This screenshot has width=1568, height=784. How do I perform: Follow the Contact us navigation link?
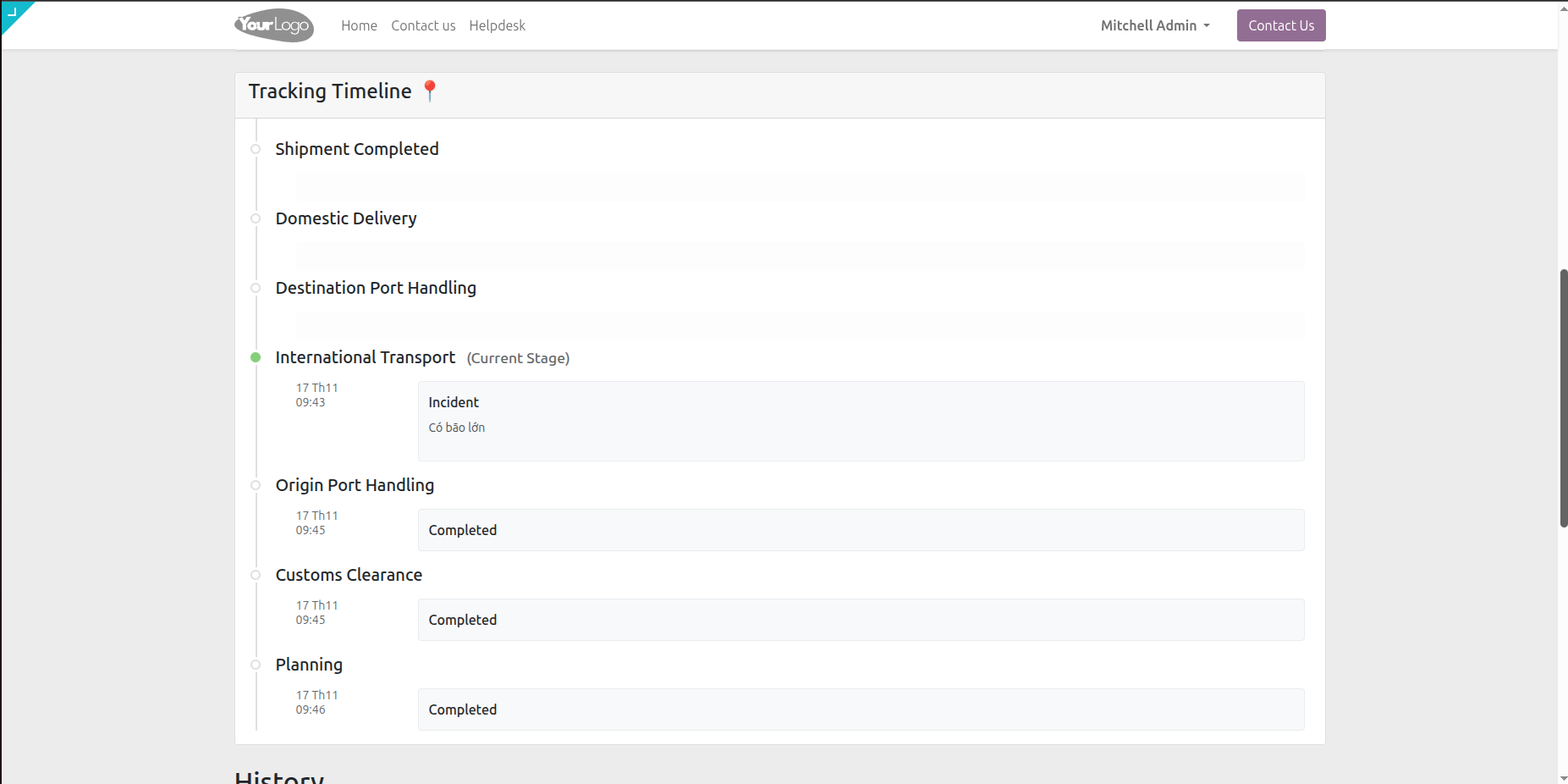(x=423, y=25)
